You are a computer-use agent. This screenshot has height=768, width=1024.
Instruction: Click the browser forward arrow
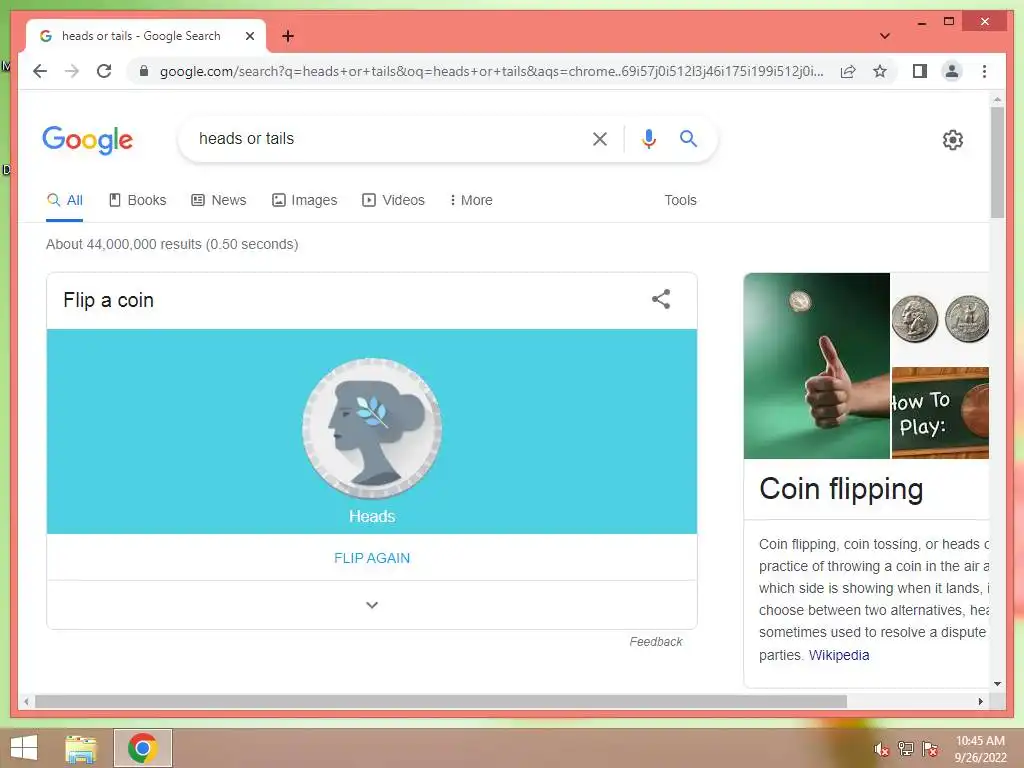click(x=72, y=71)
